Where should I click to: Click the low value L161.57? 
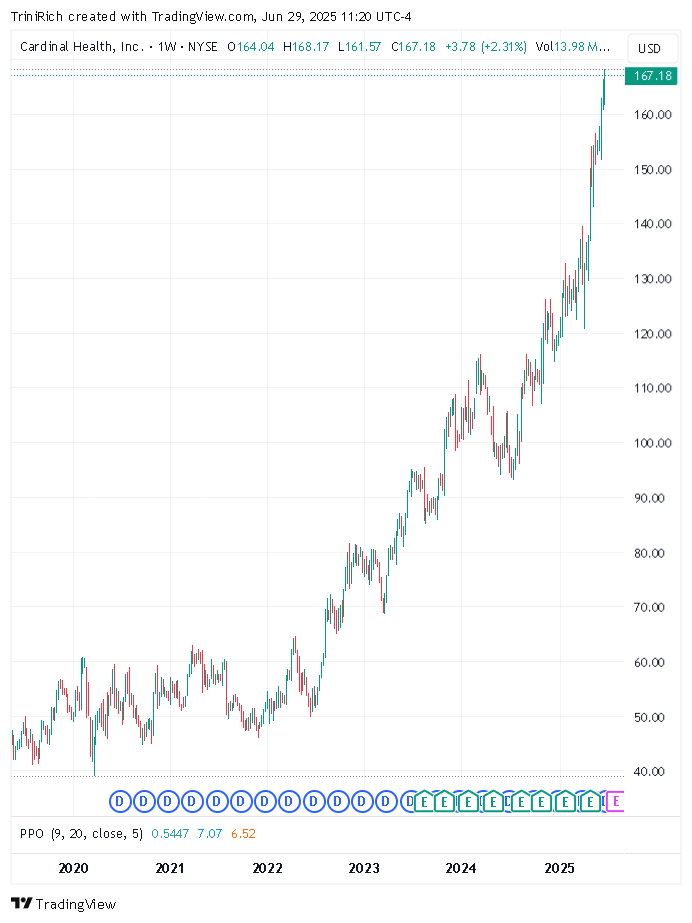[360, 47]
